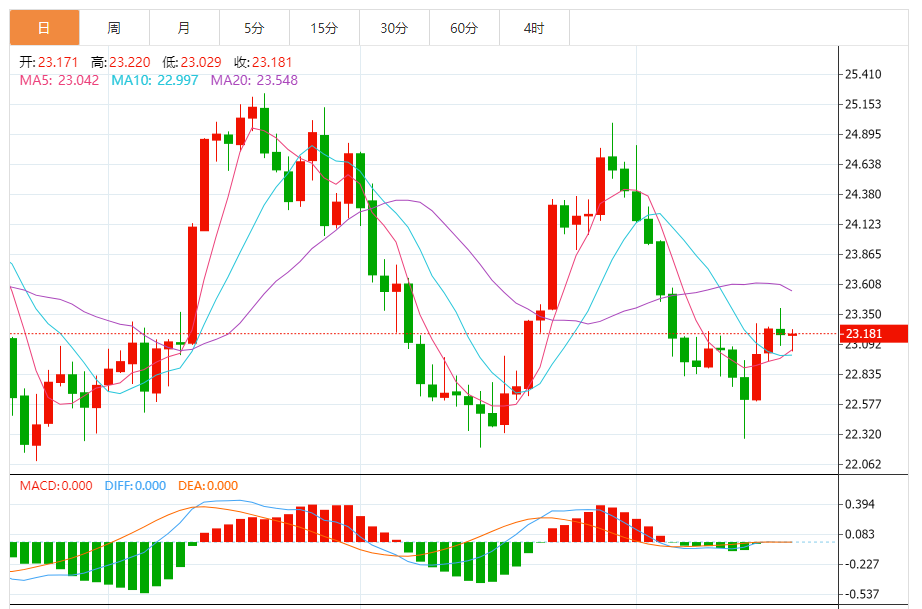Click the latest candlestick at chart's right end
Screen dimensions: 922x609
(x=793, y=340)
